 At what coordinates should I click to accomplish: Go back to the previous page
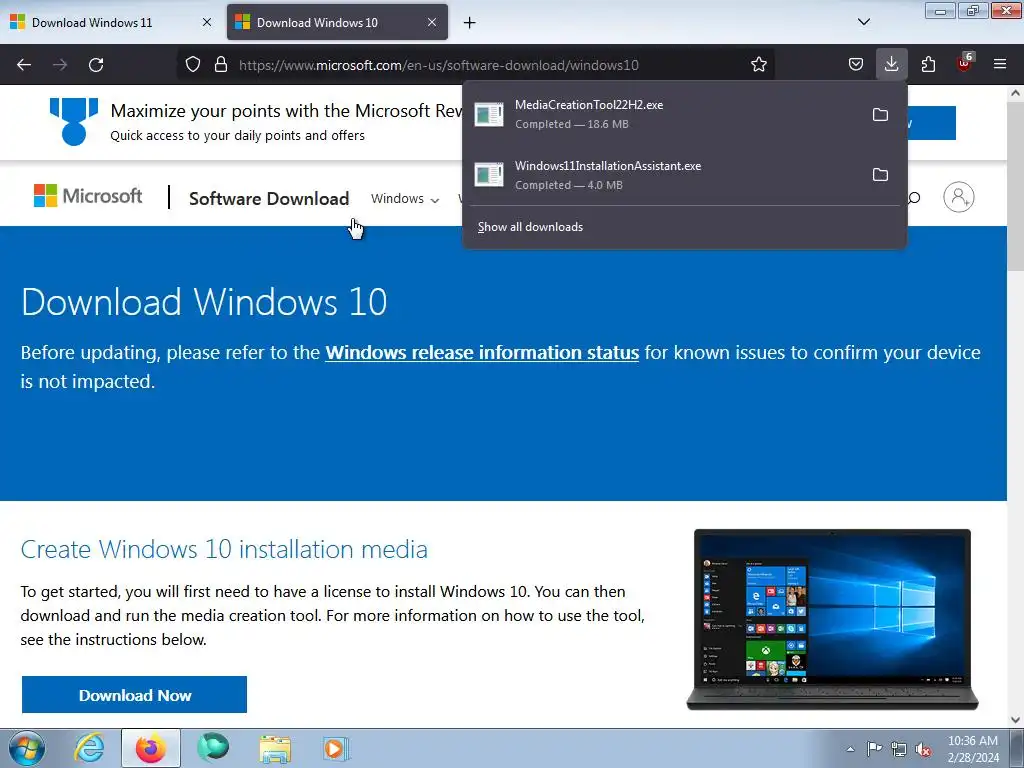24,65
